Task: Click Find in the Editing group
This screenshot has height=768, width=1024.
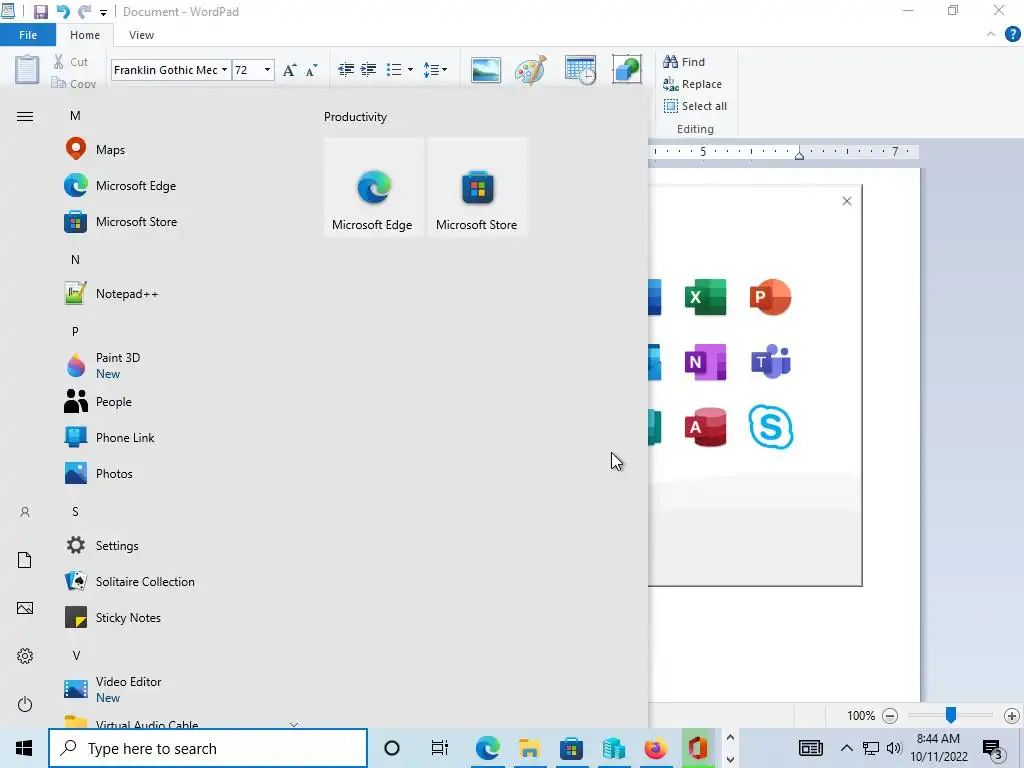Action: pos(684,62)
